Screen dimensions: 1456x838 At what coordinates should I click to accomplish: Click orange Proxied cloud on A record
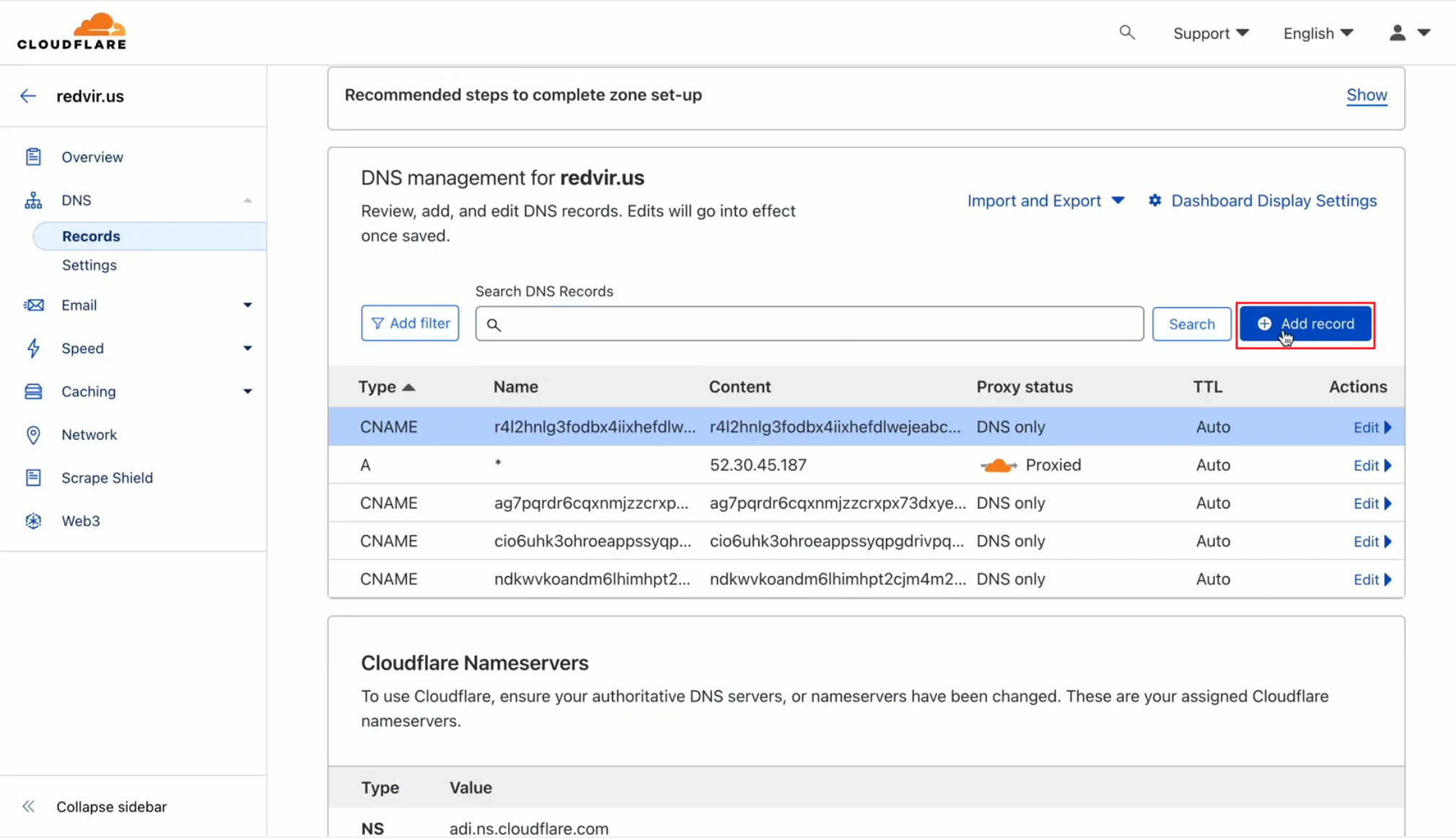click(998, 466)
